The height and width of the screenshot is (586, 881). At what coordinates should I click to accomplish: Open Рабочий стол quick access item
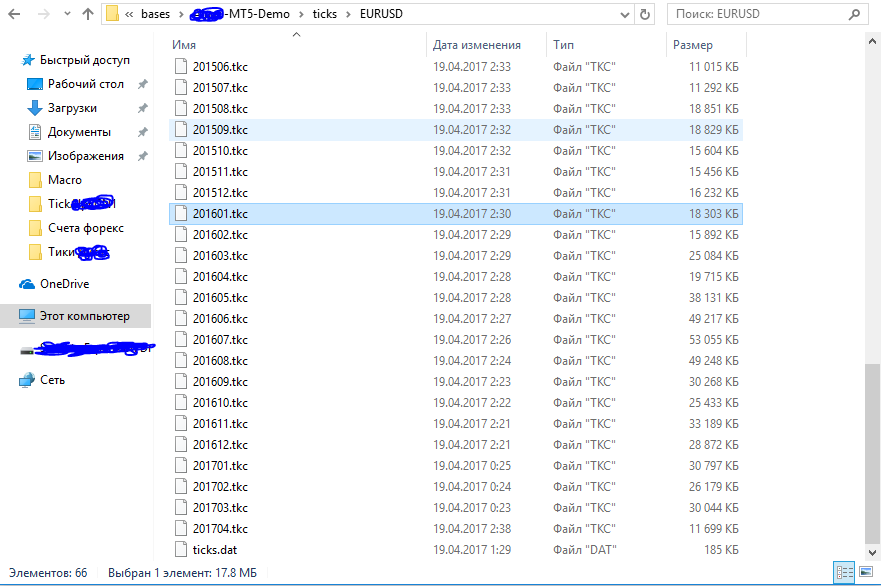coord(76,84)
